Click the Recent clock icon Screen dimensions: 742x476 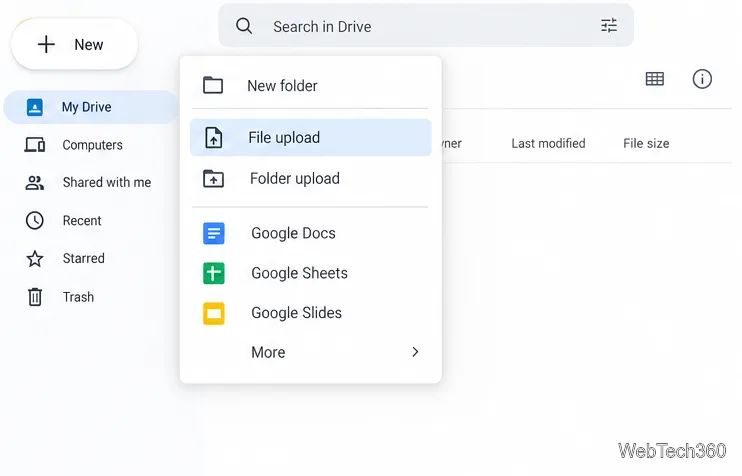point(35,220)
